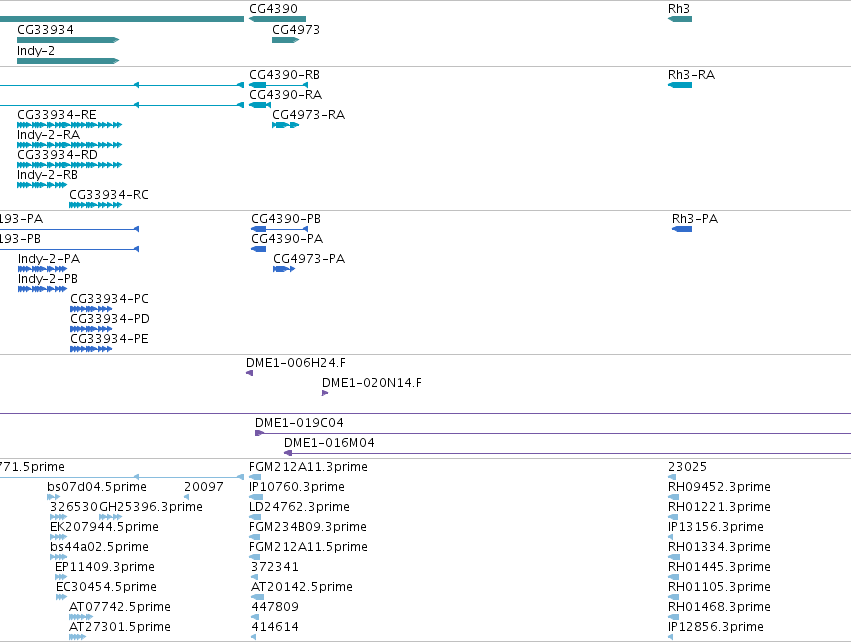Screen dimensions: 851x642
Task: Select protein CG33934-PD
Action: point(91,330)
